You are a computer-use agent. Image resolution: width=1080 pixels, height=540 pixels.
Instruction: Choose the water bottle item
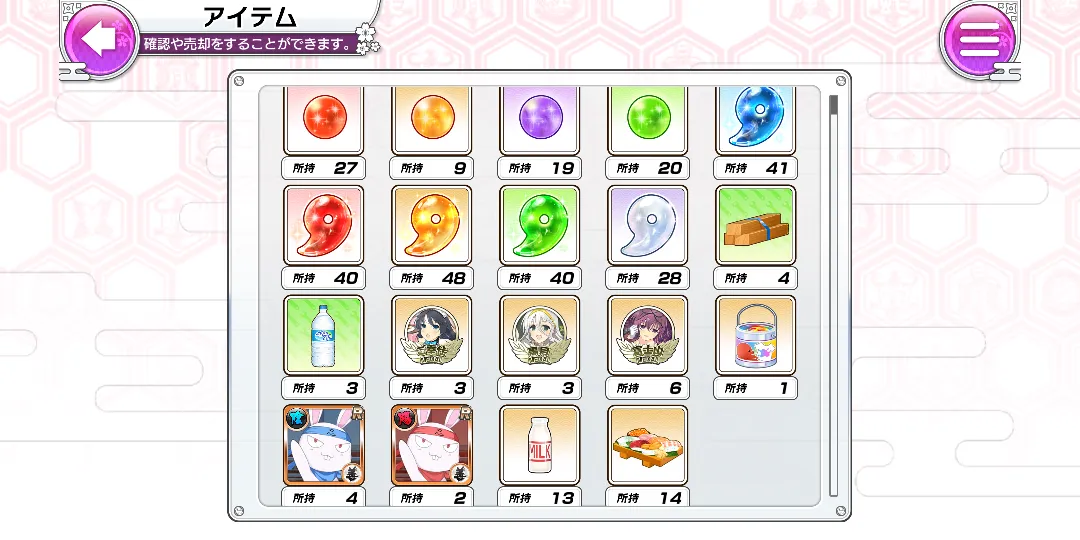pos(324,335)
